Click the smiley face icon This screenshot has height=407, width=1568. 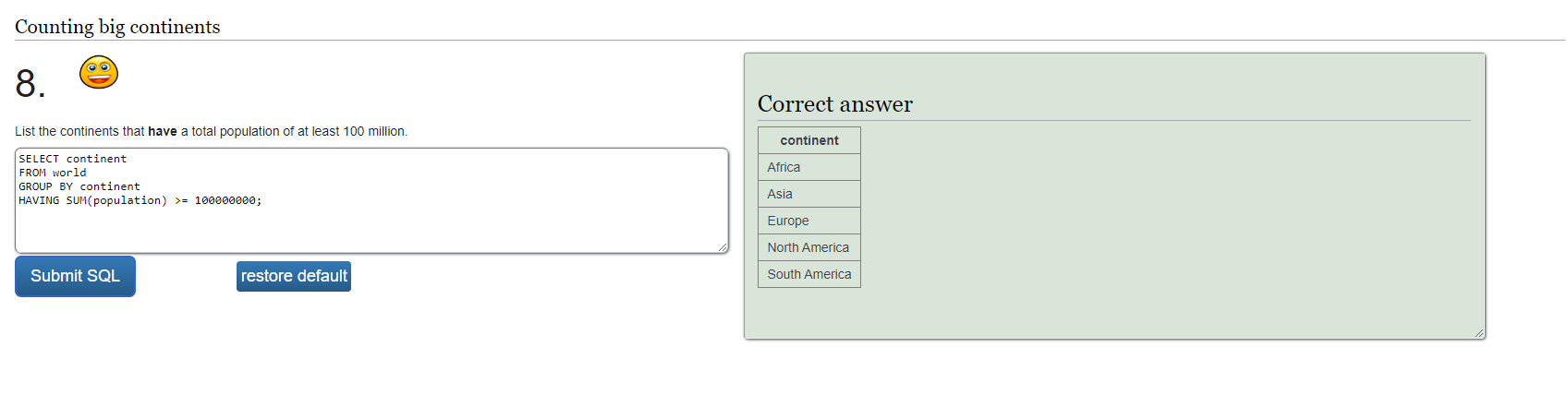(x=99, y=72)
